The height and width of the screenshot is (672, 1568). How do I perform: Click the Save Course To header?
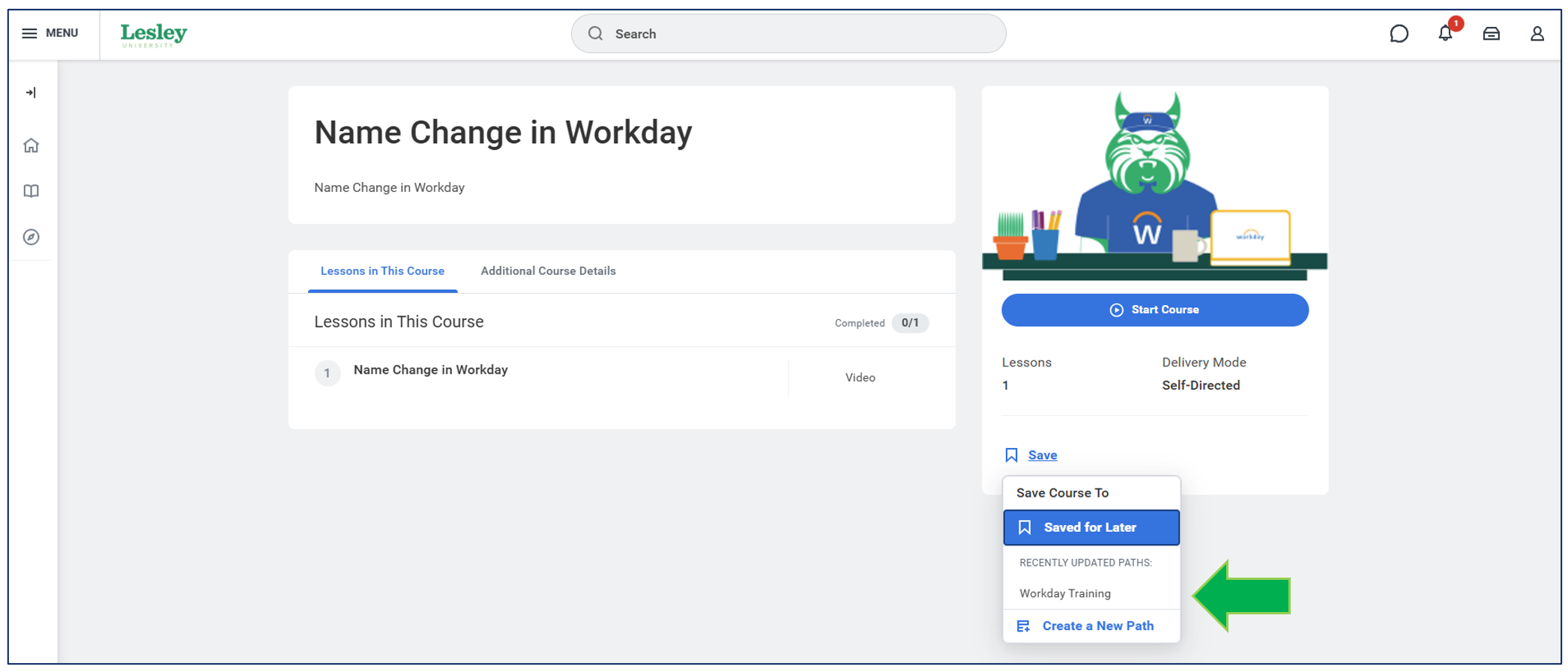click(x=1062, y=493)
